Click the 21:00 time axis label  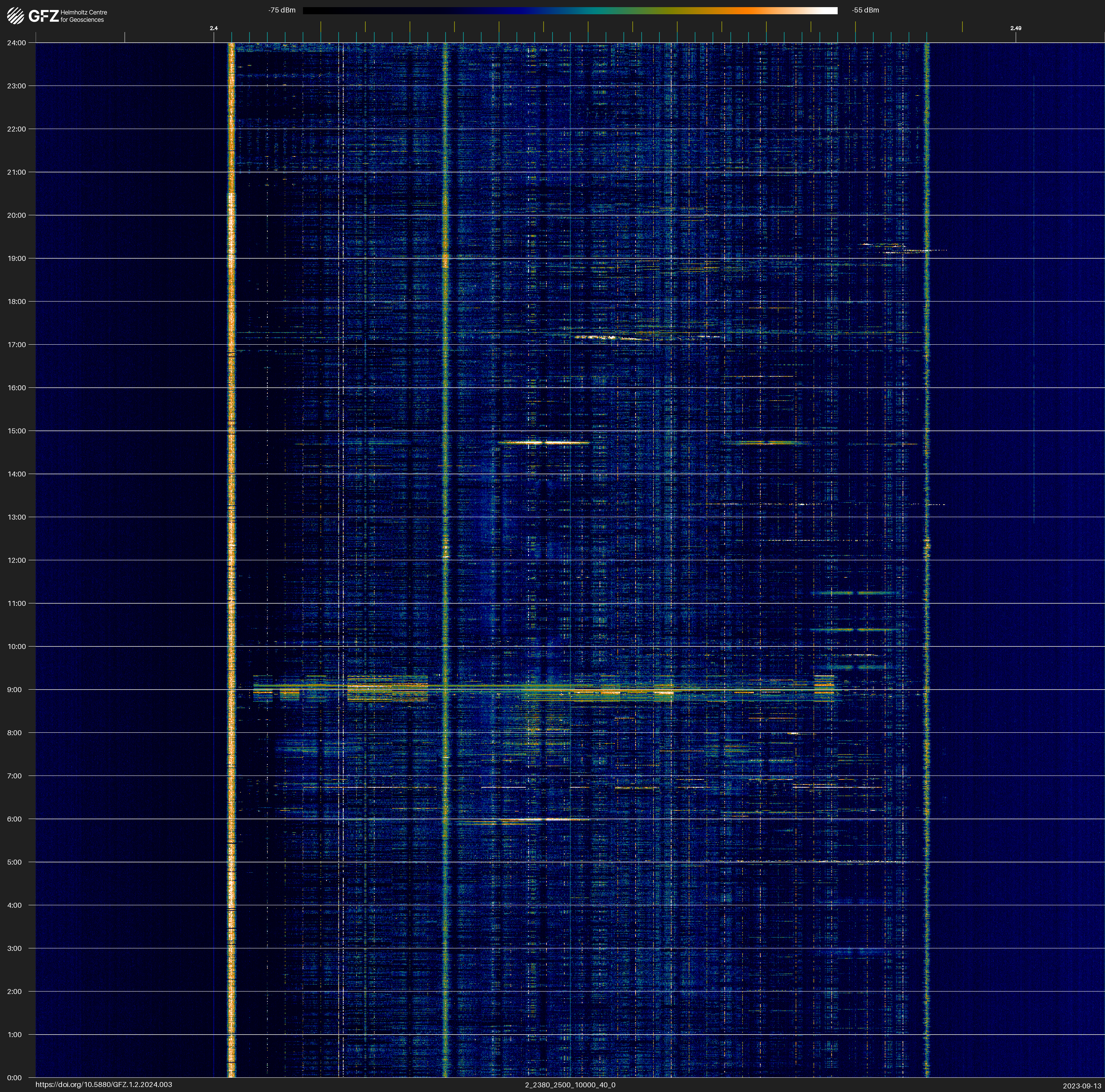(17, 172)
